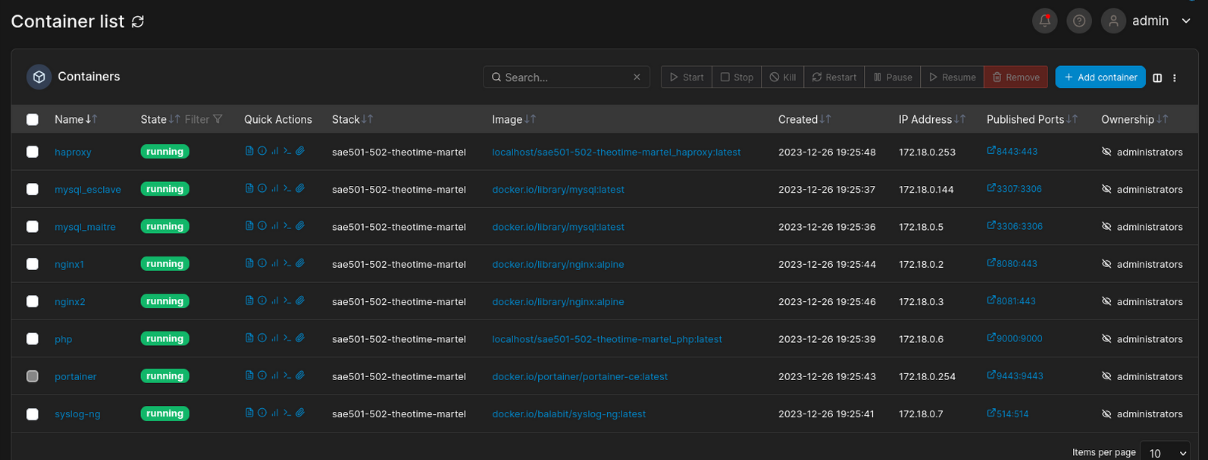Image resolution: width=1208 pixels, height=460 pixels.
Task: Refresh the container list
Action: point(137,22)
